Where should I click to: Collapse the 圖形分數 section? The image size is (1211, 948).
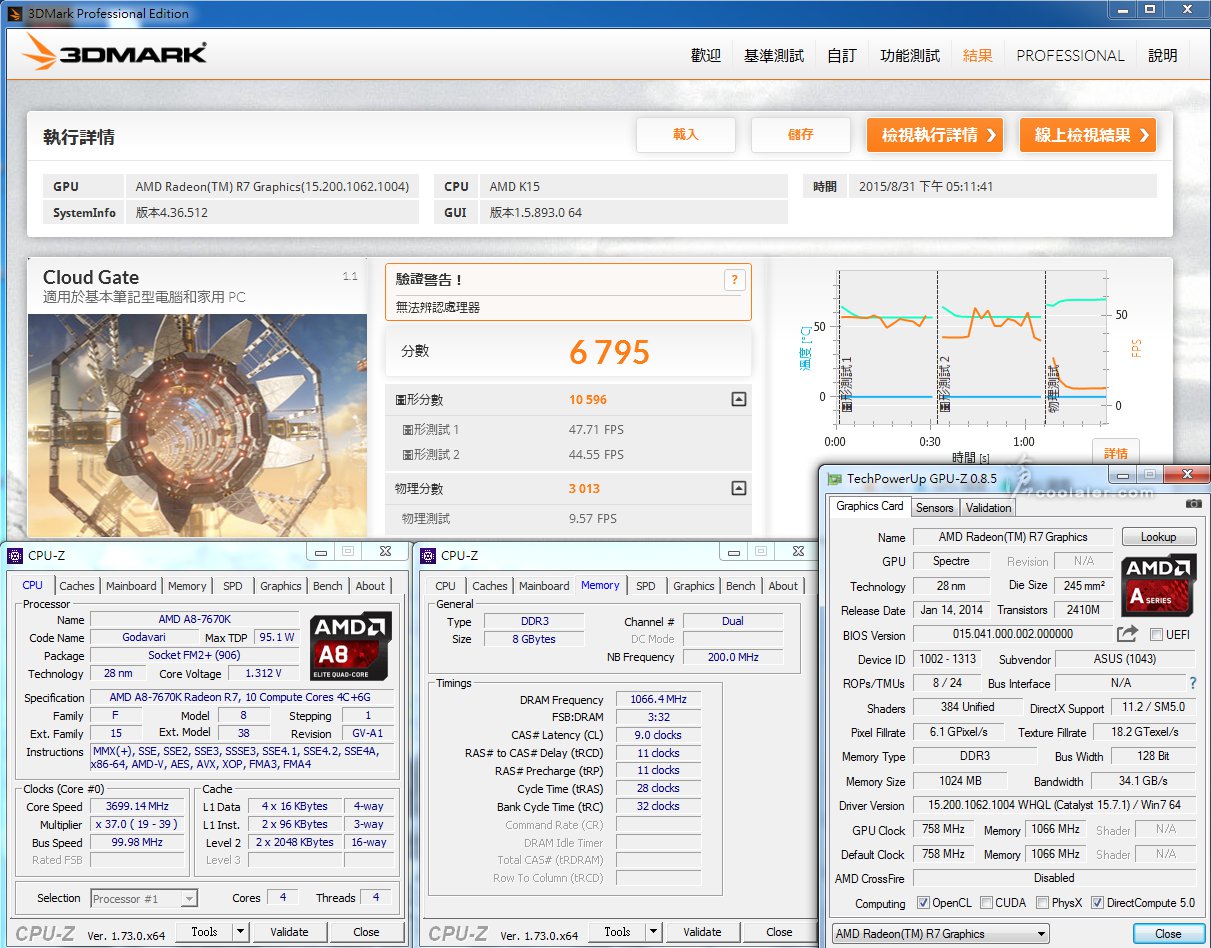738,400
